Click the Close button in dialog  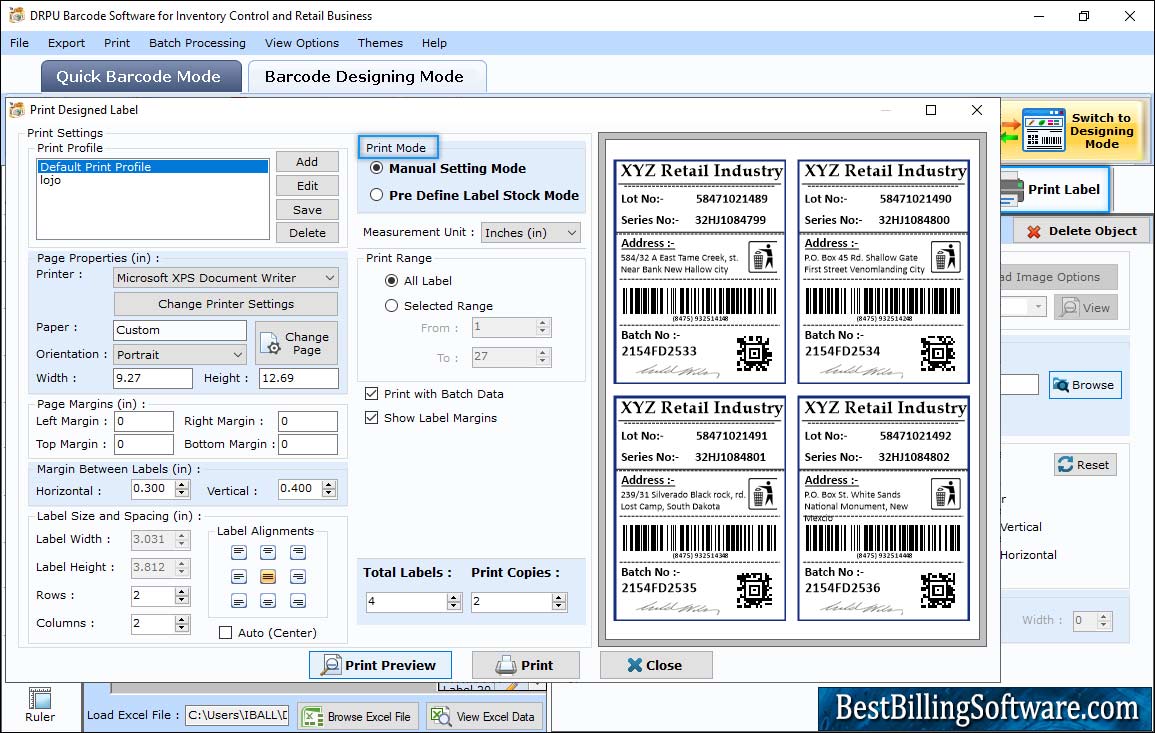coord(656,665)
